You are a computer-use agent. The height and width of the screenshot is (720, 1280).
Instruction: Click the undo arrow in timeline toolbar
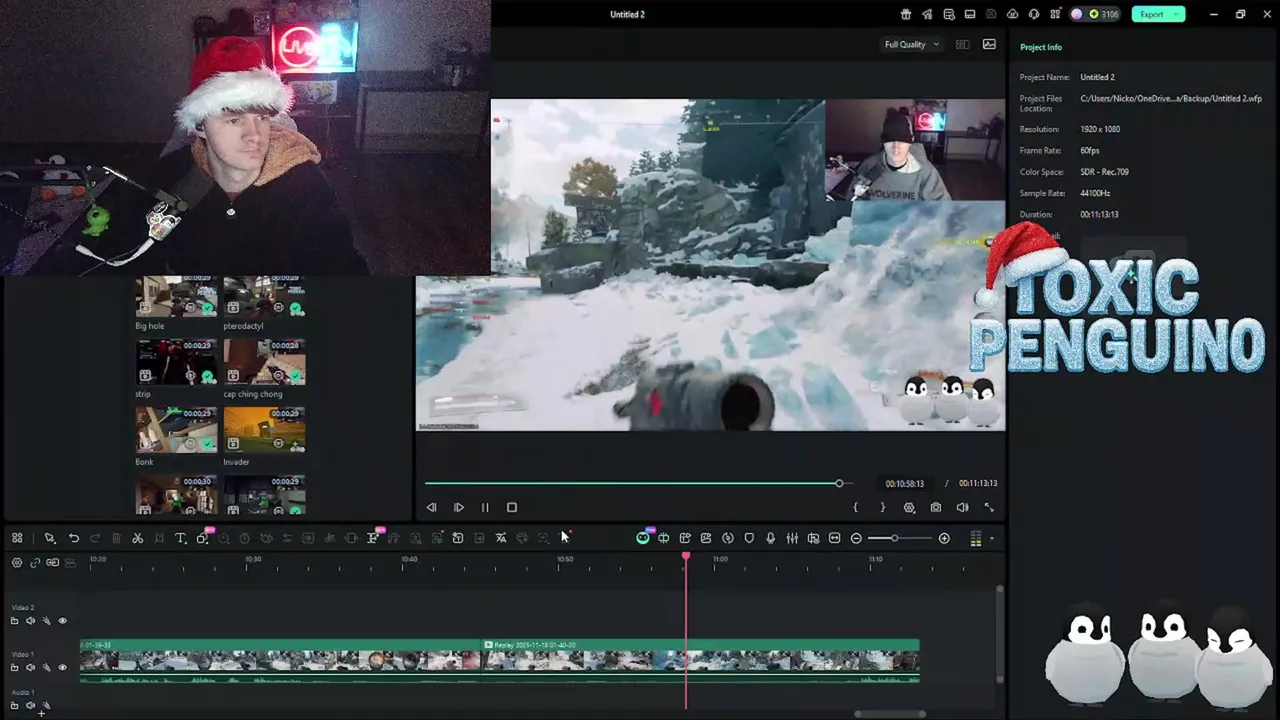(x=73, y=538)
